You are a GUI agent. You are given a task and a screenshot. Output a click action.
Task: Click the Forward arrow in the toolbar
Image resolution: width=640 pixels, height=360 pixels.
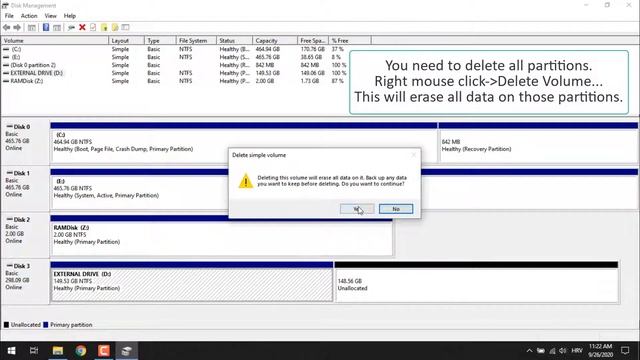coord(17,27)
